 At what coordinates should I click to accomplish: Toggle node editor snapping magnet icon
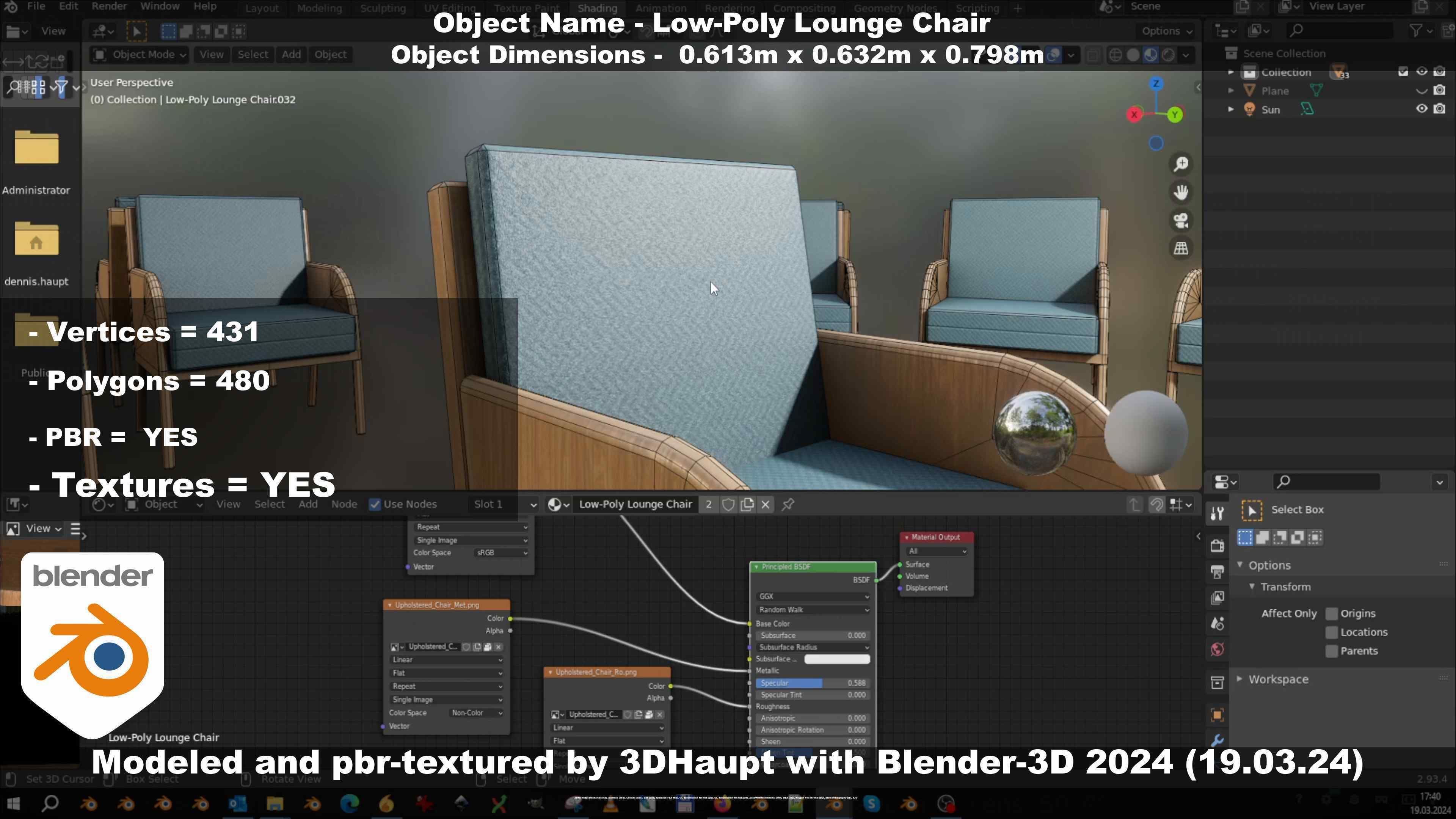(1156, 504)
